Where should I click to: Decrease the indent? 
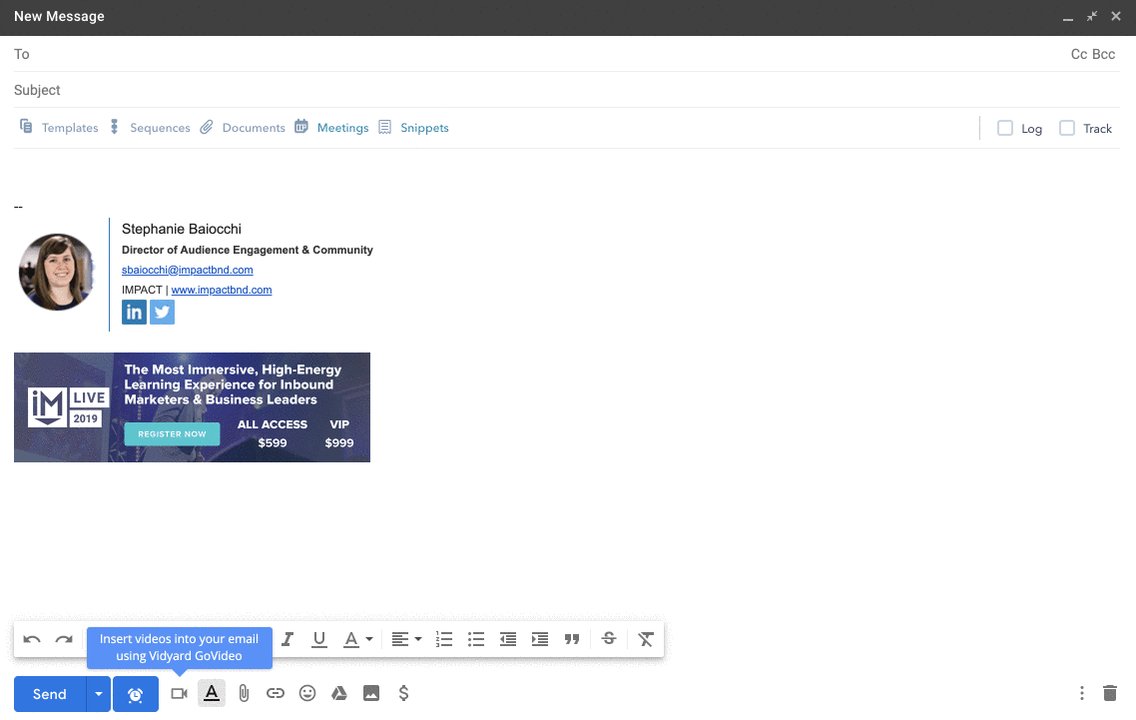[508, 640]
